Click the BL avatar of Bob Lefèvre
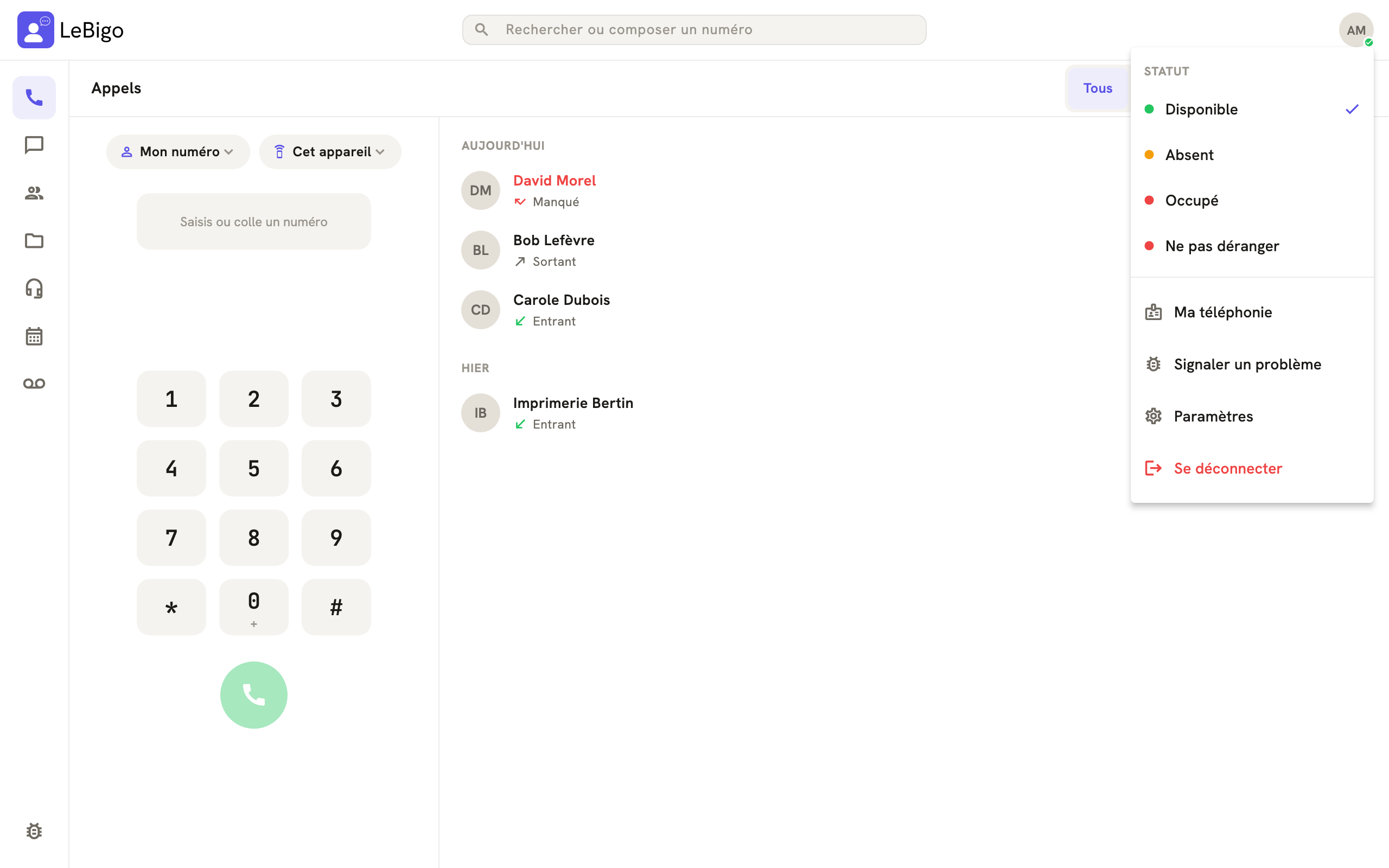Screen dimensions: 1389x868 (x=480, y=250)
